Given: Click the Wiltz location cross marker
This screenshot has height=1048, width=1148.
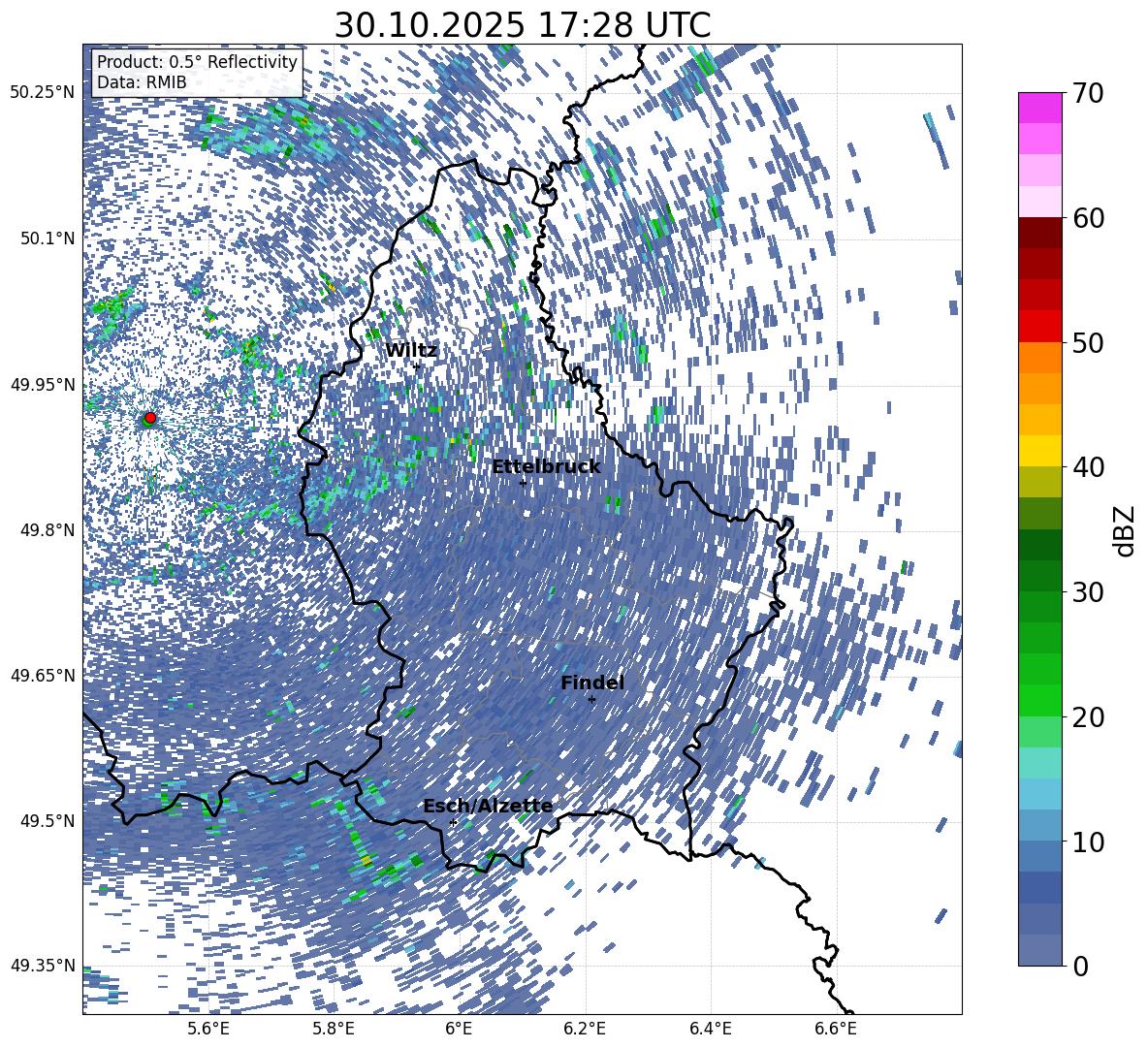Looking at the screenshot, I should pos(417,366).
